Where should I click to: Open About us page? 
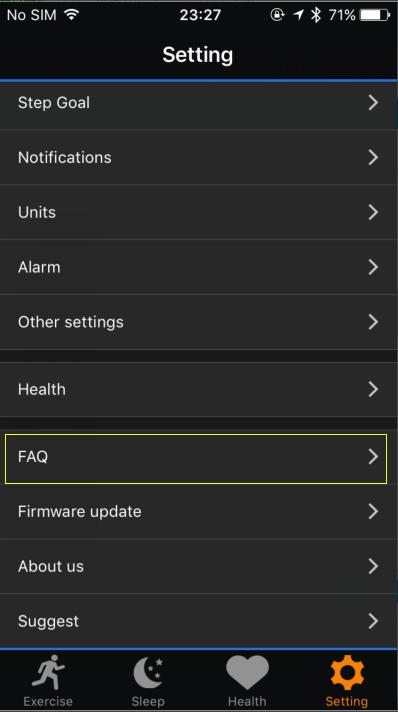(199, 566)
